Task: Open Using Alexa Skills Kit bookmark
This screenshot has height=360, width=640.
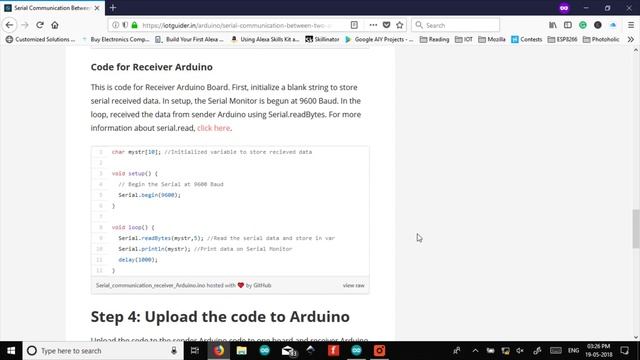Action: (x=265, y=39)
